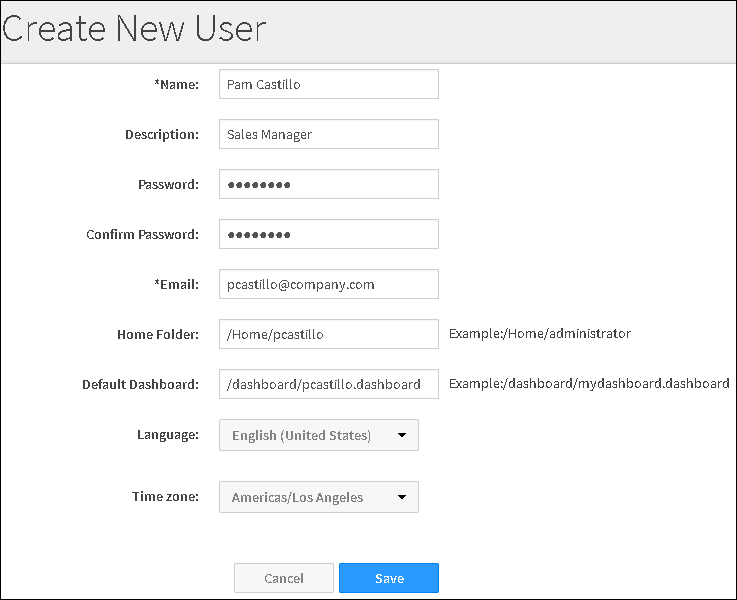737x600 pixels.
Task: Click the *Name: label
Action: [x=177, y=85]
